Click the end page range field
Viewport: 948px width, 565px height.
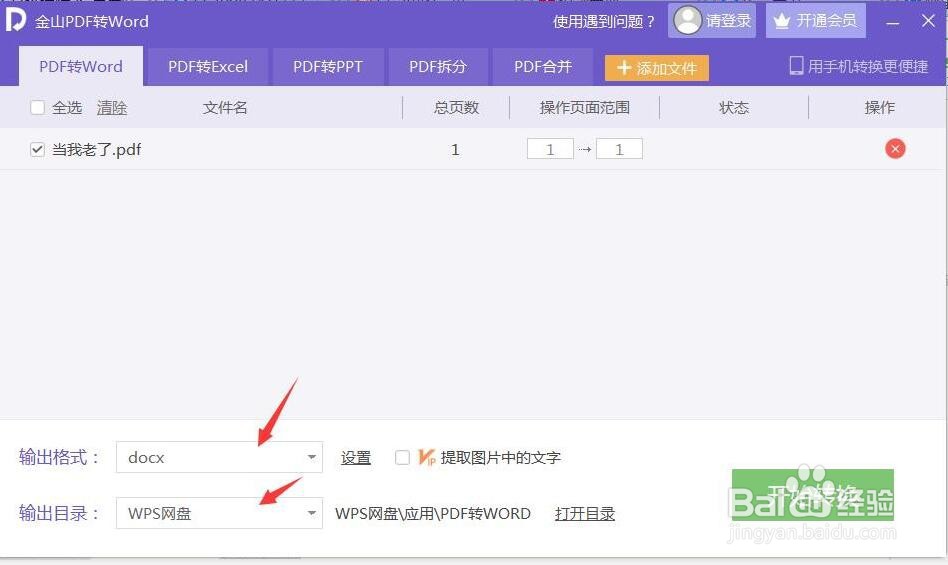tap(619, 149)
